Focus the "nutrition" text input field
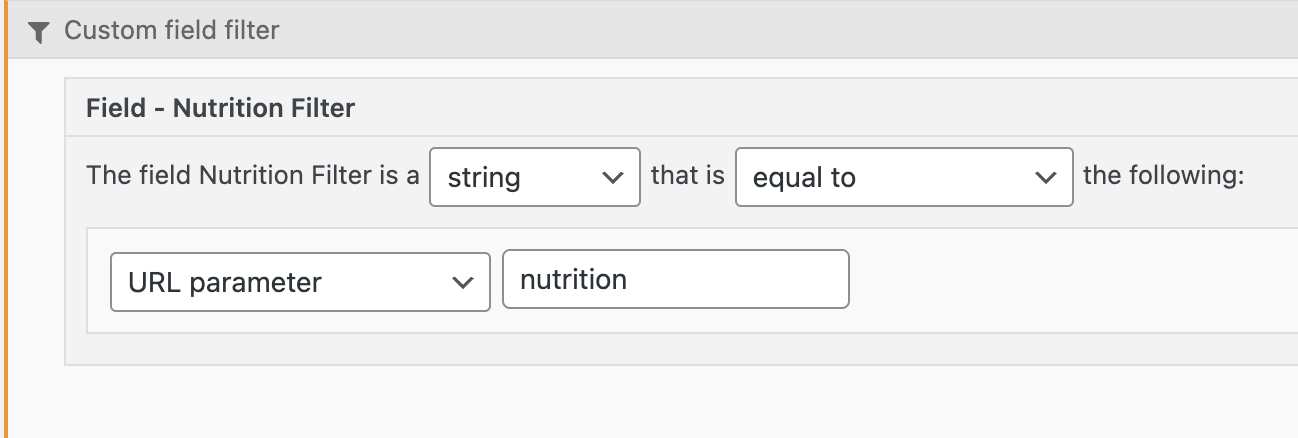This screenshot has width=1298, height=438. 675,279
